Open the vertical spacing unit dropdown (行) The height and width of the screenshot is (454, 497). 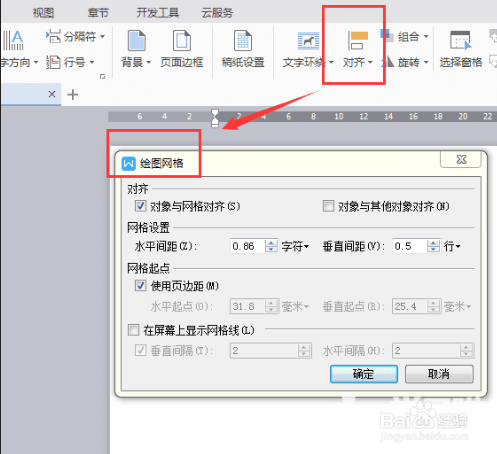coord(452,246)
